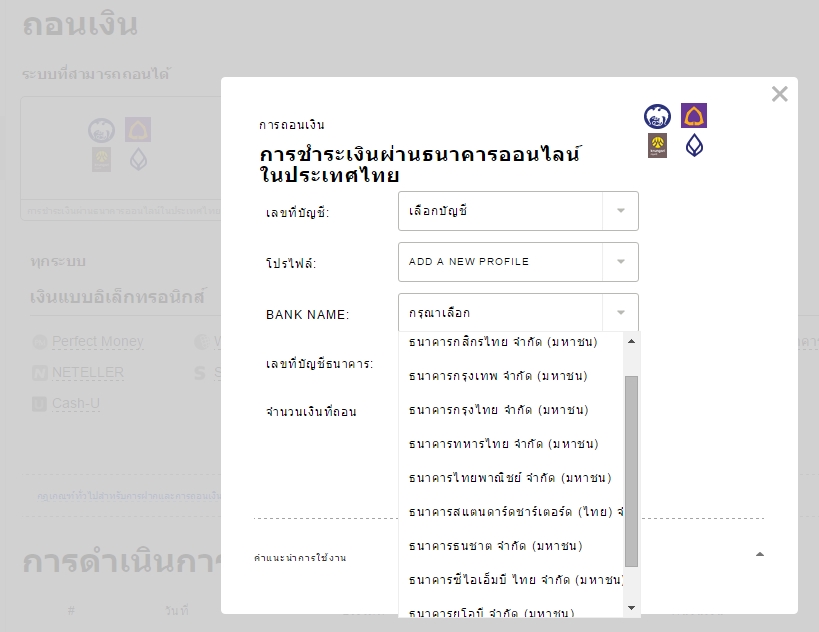Click the Perfect Money icon in background page

[x=40, y=342]
